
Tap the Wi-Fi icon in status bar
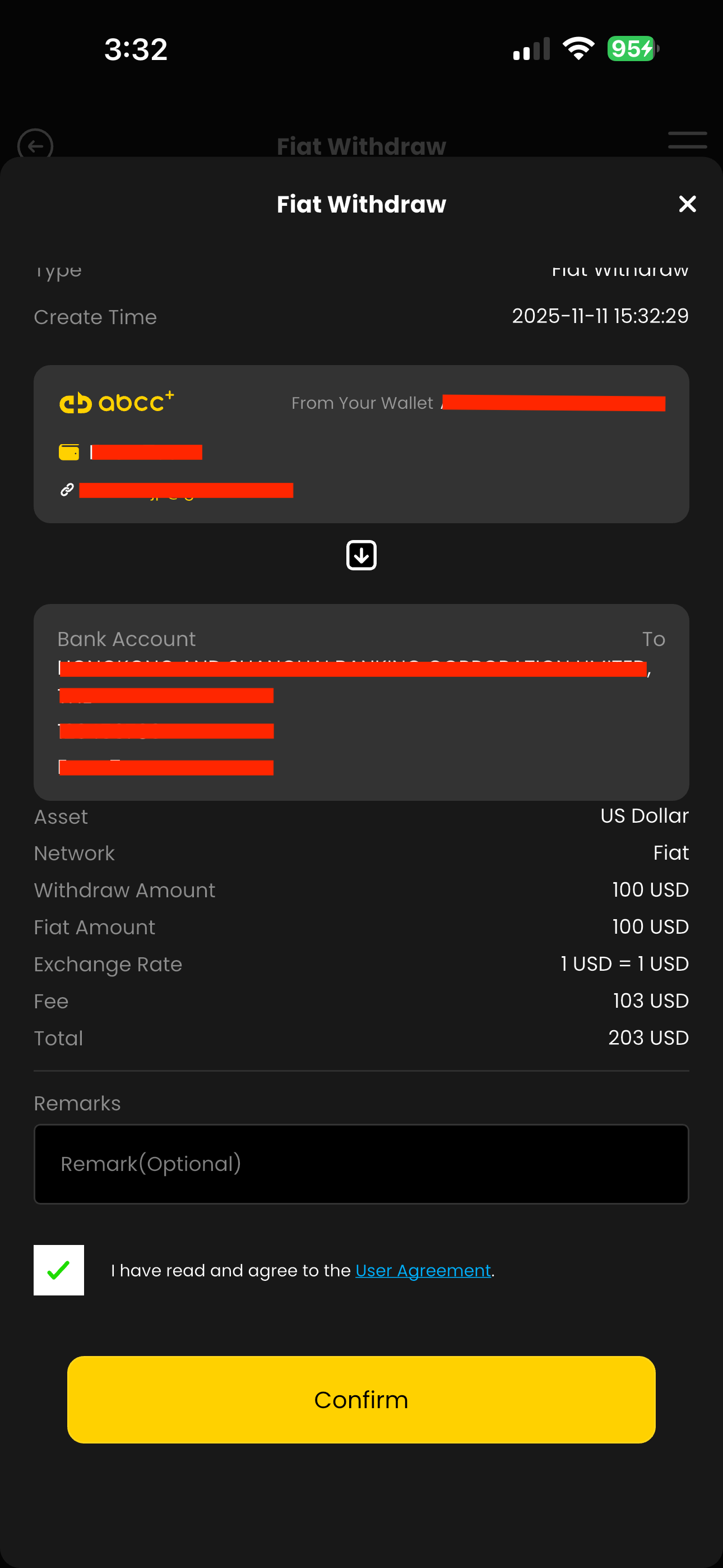coord(578,49)
